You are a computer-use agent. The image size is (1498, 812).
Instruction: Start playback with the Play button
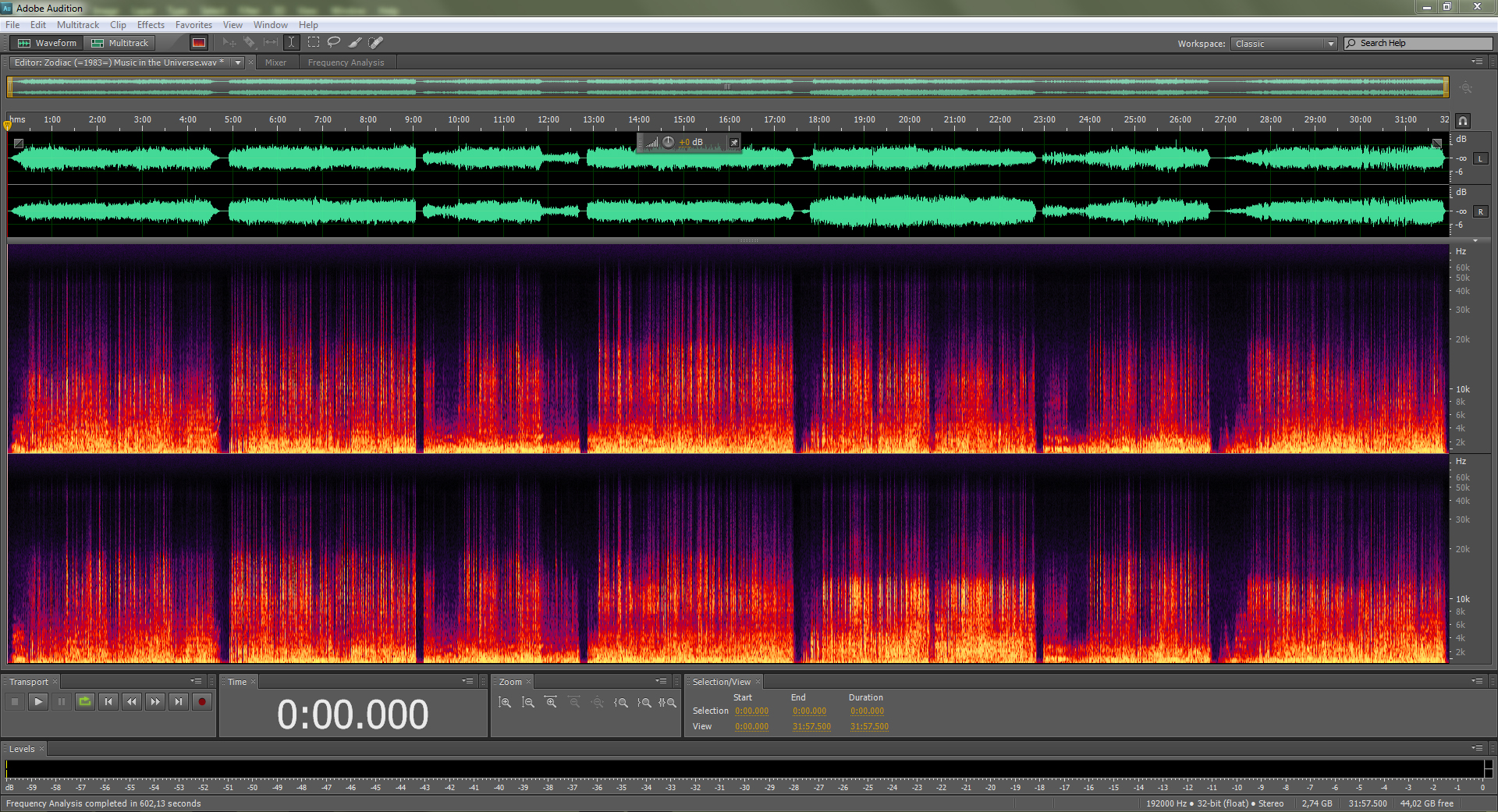(38, 702)
